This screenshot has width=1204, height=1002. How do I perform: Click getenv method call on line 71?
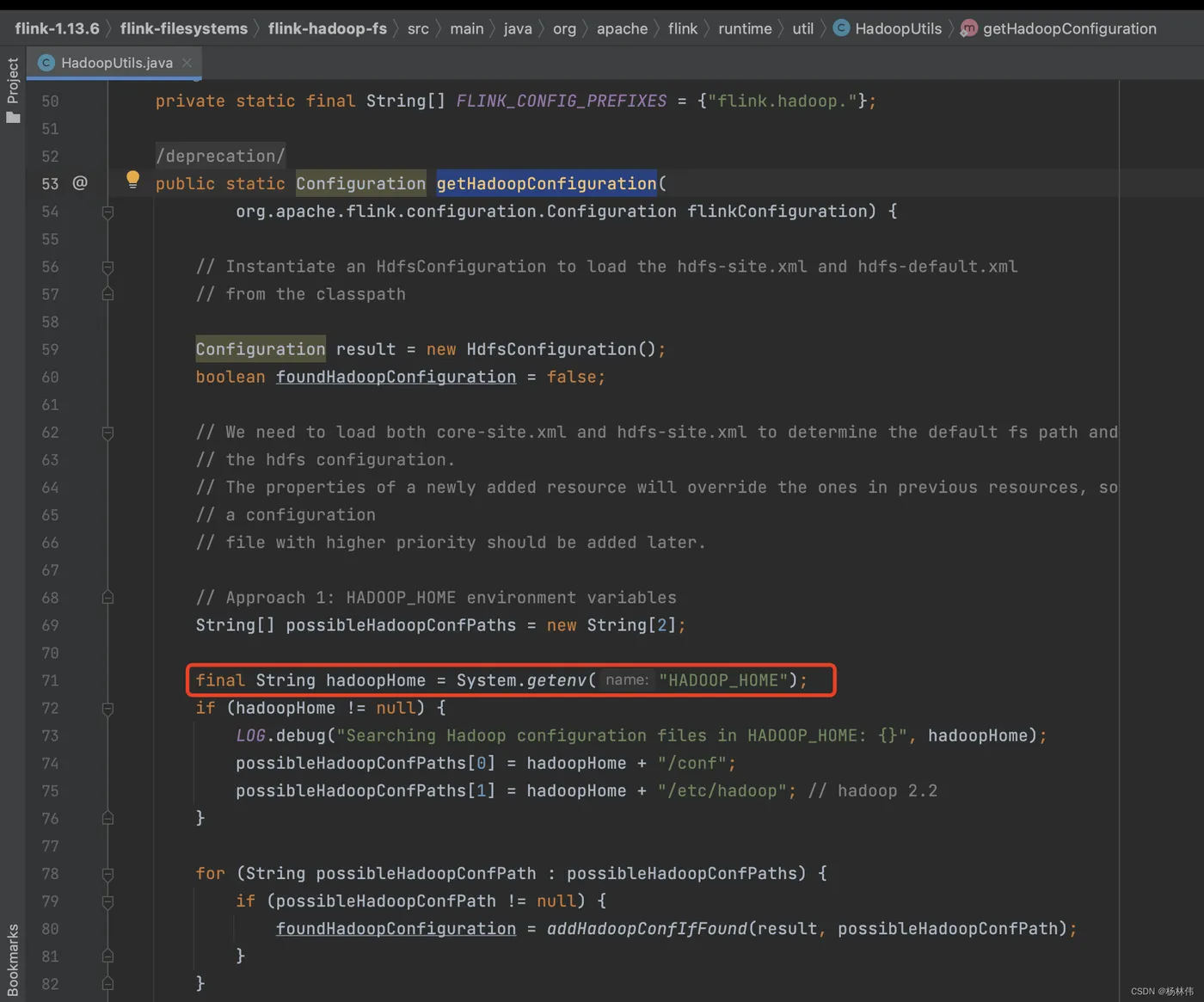556,680
